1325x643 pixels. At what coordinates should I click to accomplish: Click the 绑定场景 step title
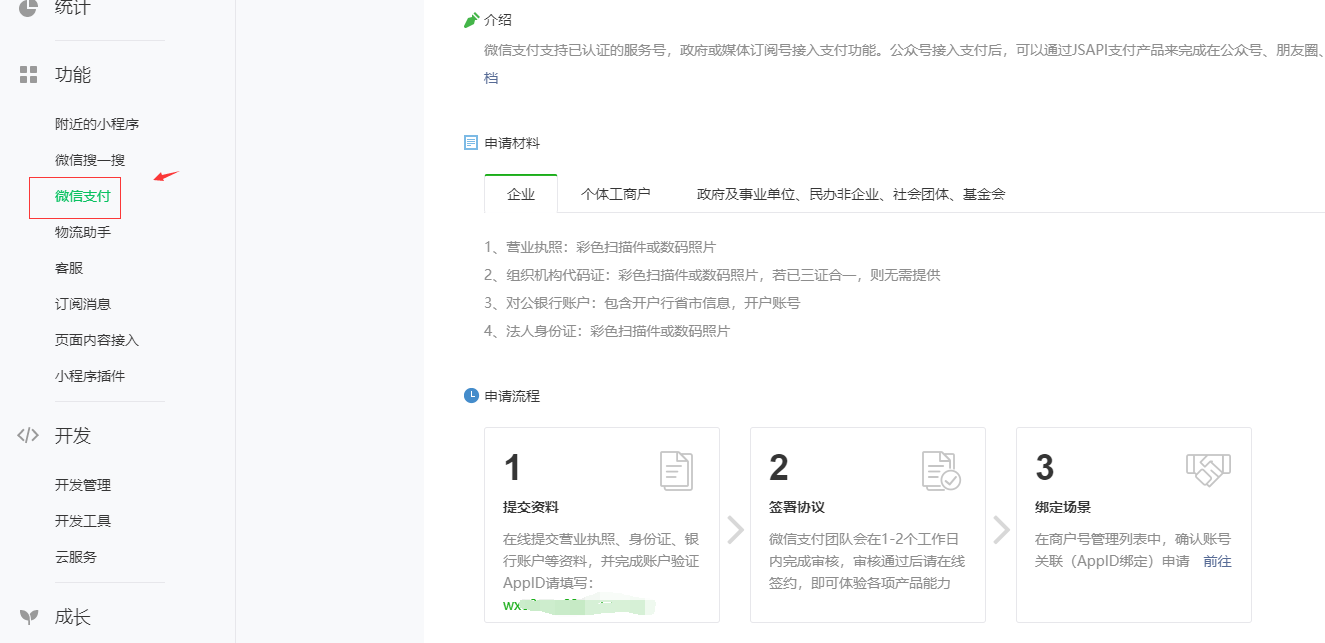coord(1063,507)
